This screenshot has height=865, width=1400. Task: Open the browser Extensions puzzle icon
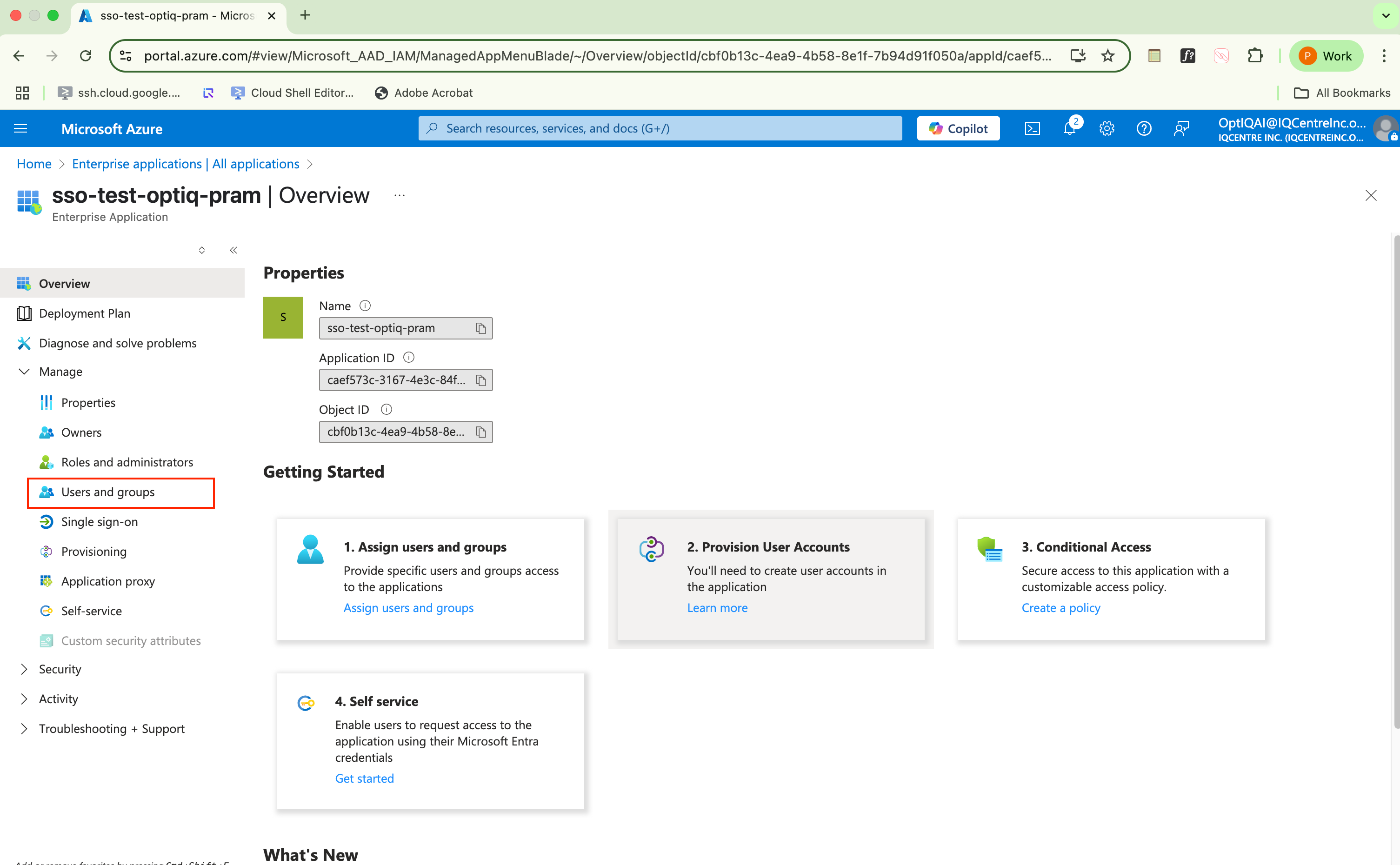pos(1255,56)
